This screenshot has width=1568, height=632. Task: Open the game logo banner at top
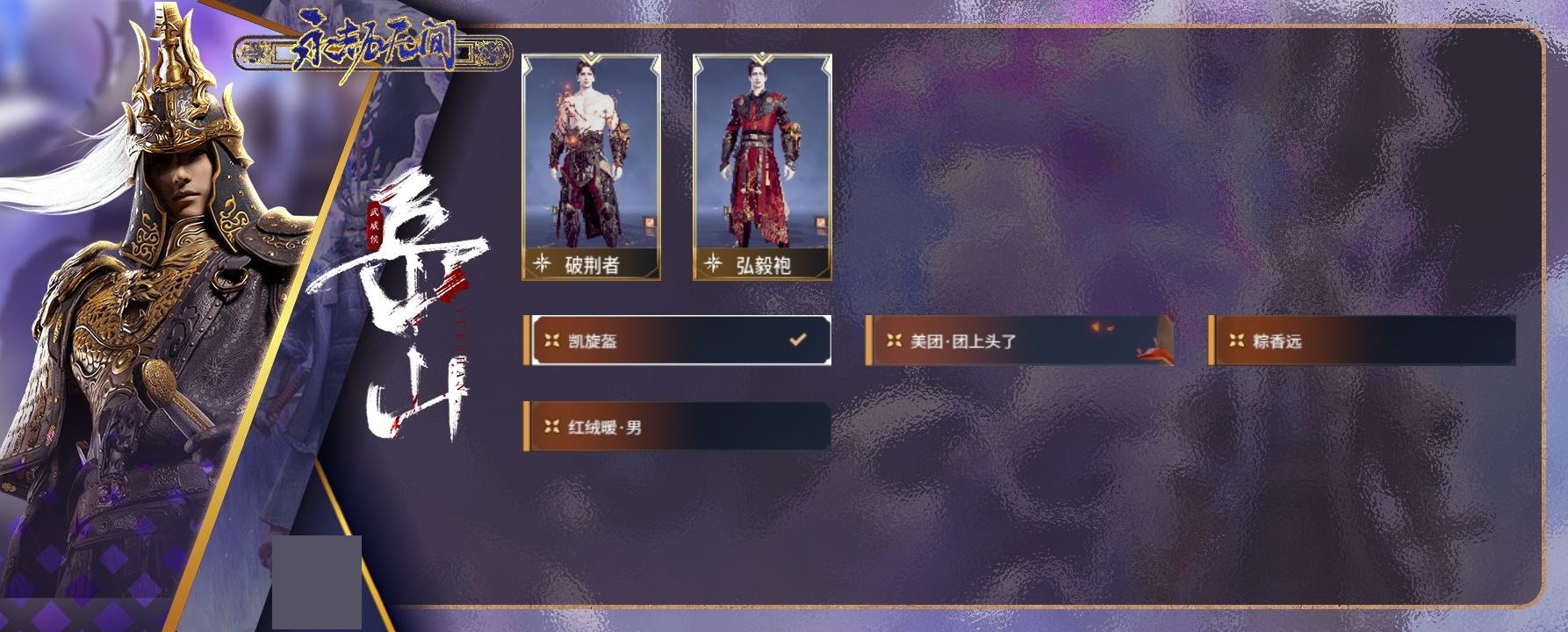pyautogui.click(x=372, y=53)
